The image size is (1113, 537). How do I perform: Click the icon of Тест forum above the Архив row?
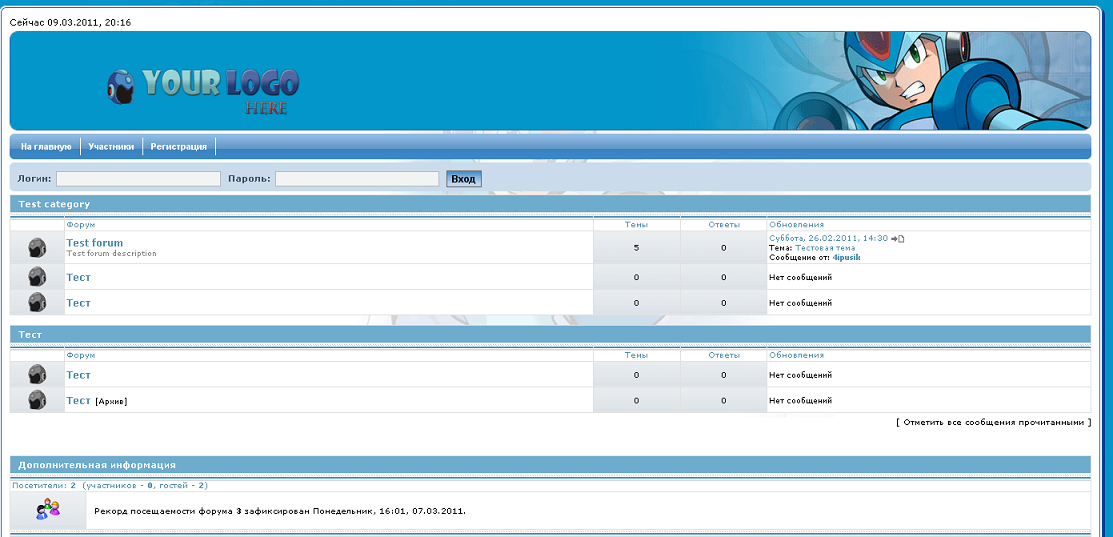38,375
